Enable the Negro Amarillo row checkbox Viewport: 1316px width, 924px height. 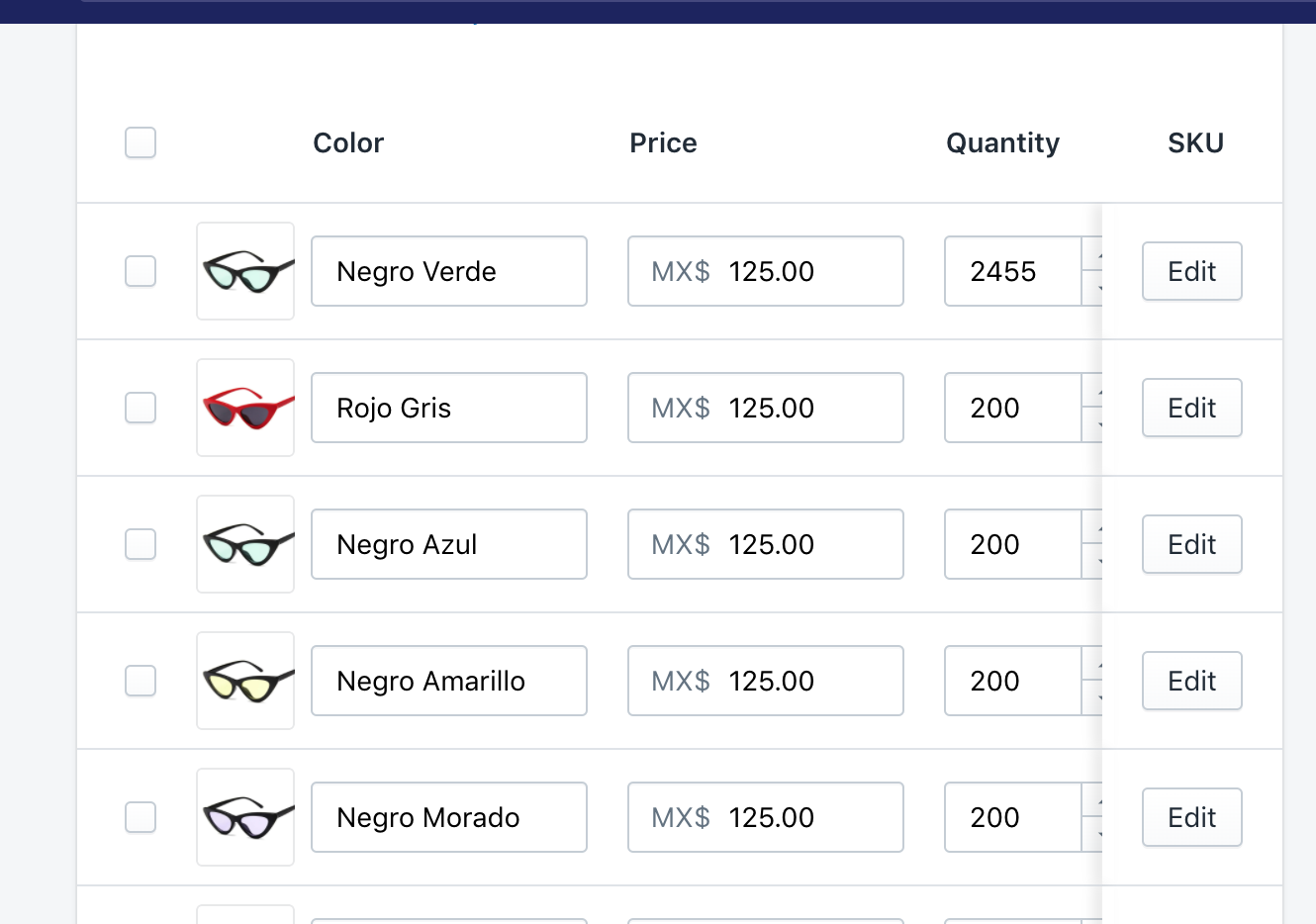(141, 681)
